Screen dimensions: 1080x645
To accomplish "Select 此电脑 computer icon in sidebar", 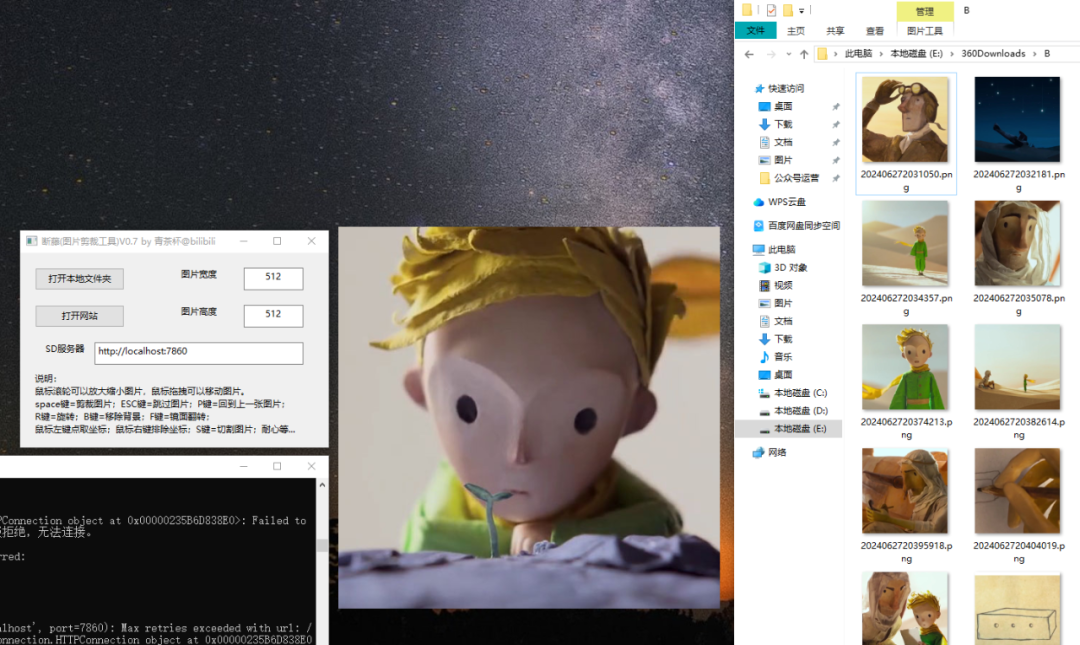I will (758, 250).
